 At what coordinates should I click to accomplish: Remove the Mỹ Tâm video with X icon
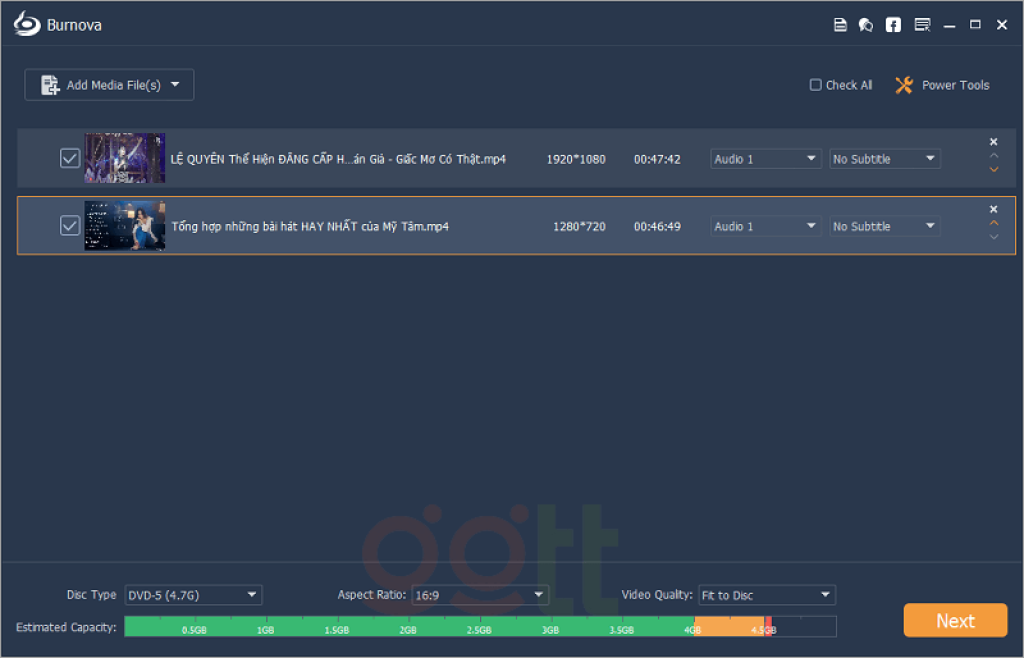993,209
